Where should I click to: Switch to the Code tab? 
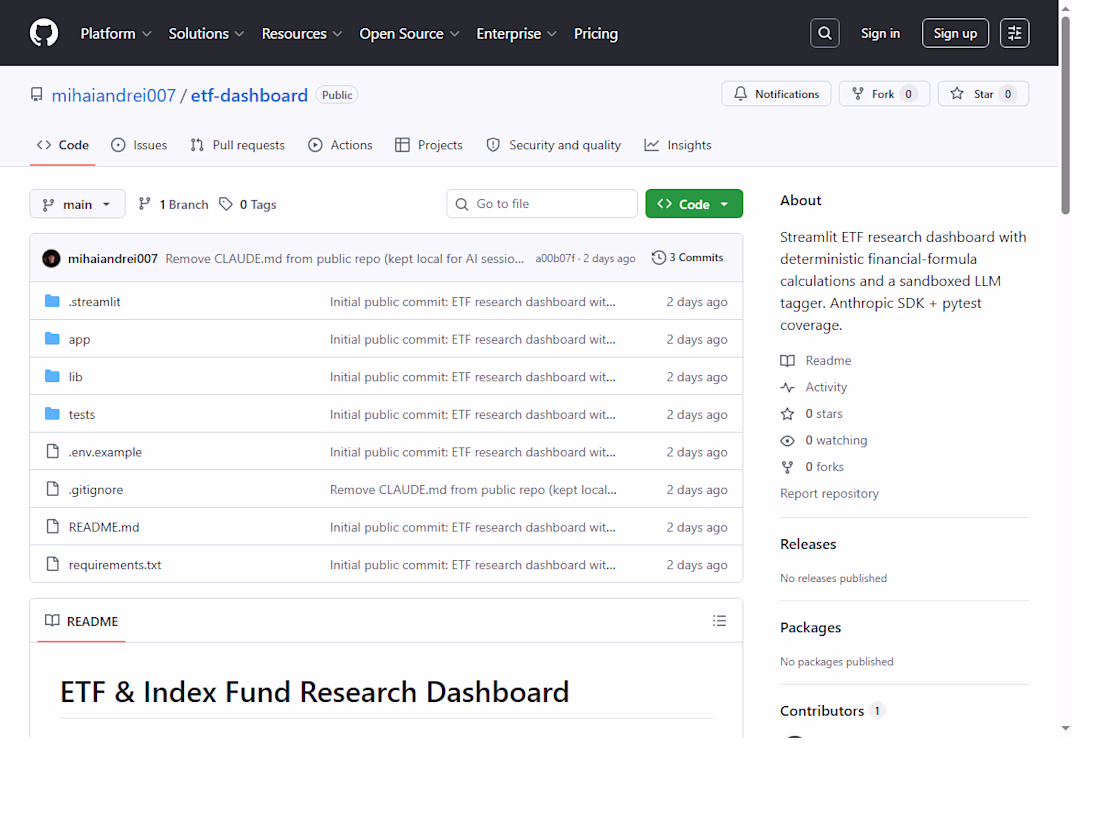click(x=62, y=145)
